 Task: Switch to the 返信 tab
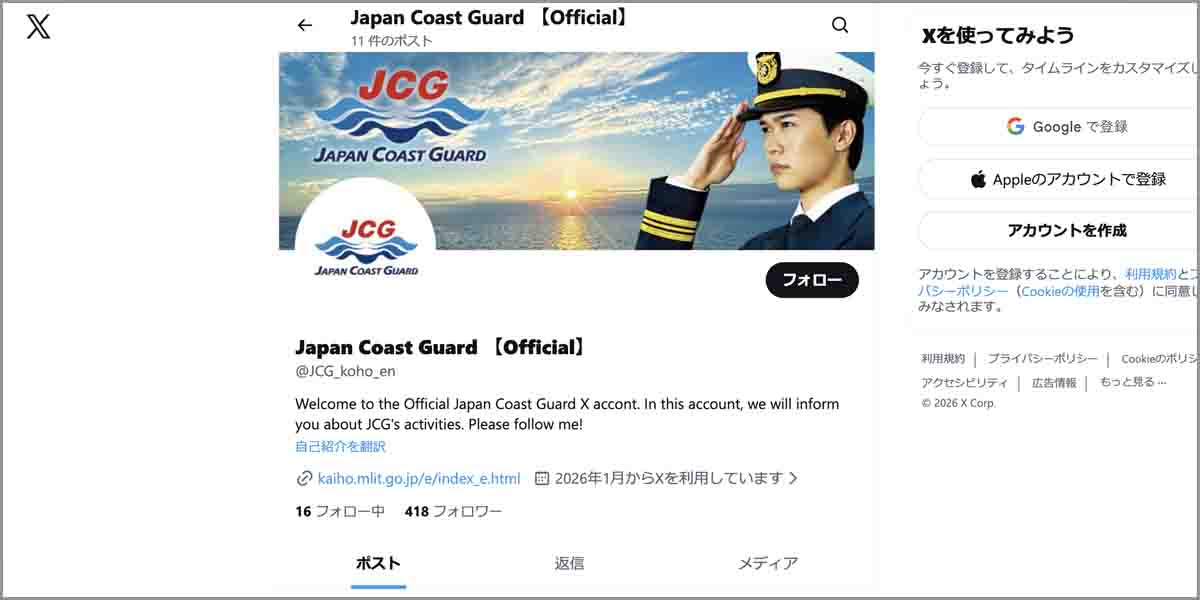[x=569, y=563]
